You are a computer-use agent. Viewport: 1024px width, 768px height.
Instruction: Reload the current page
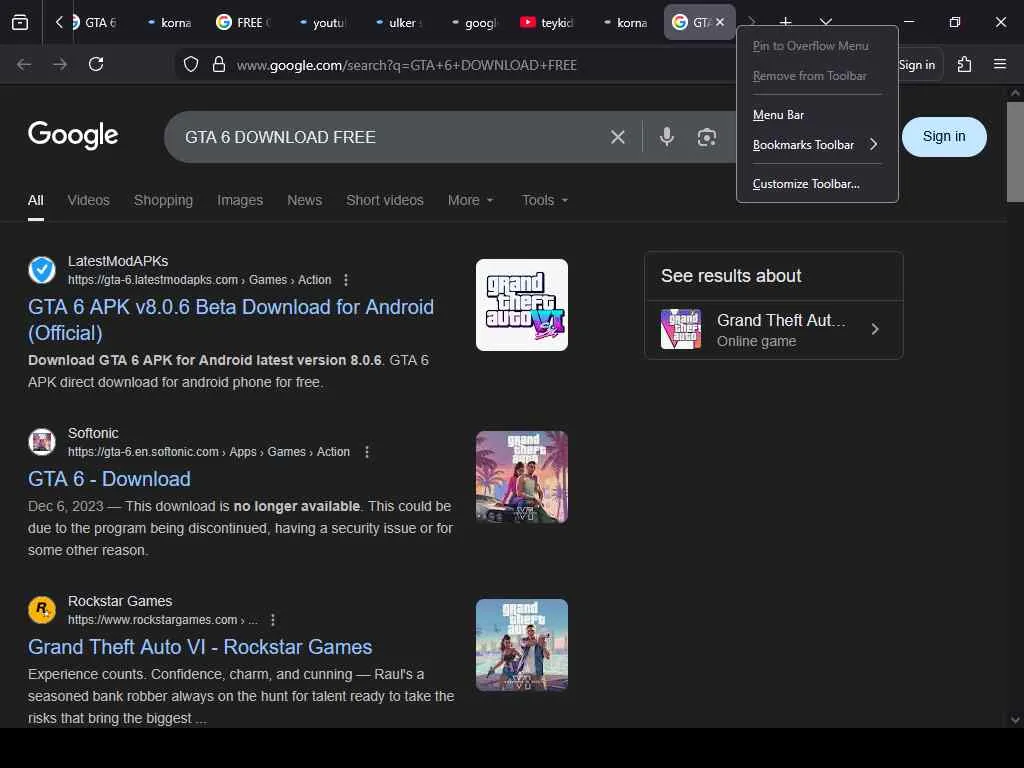click(x=96, y=64)
